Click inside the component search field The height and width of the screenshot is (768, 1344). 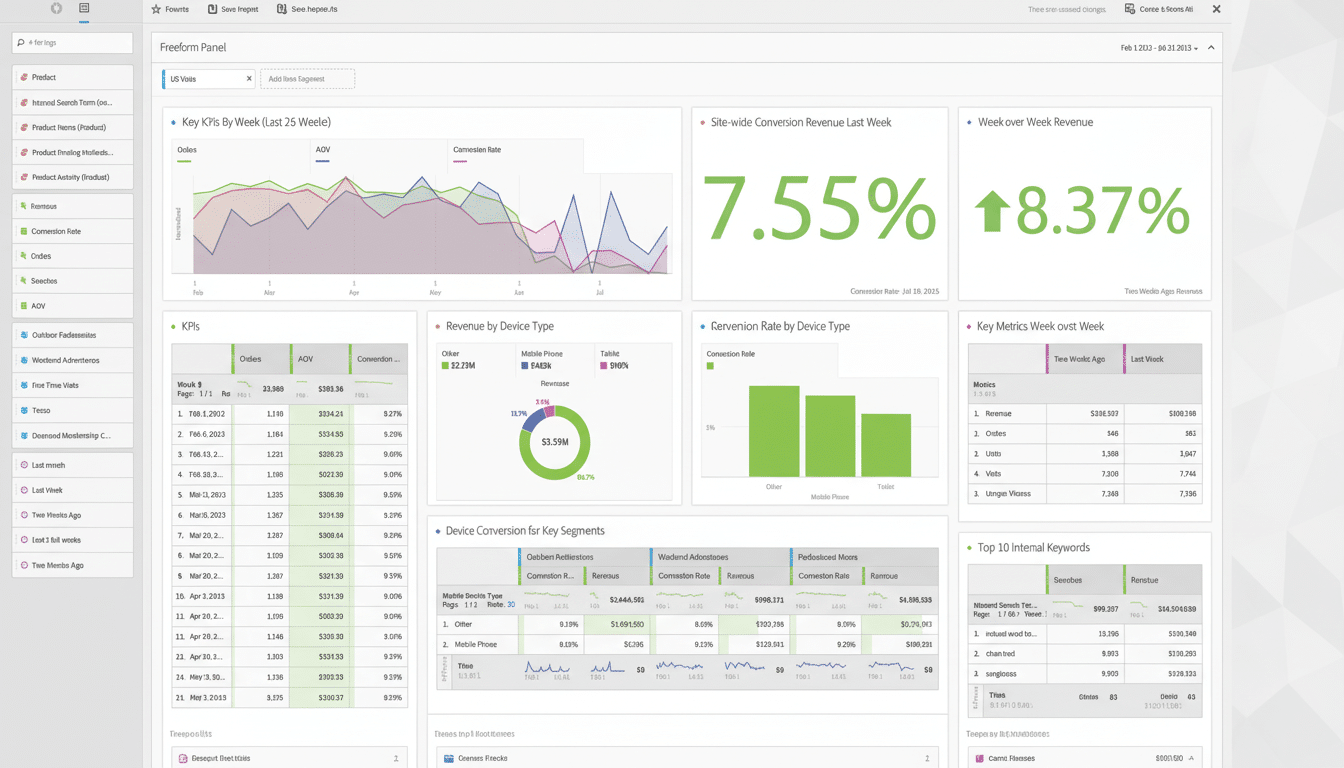click(72, 43)
